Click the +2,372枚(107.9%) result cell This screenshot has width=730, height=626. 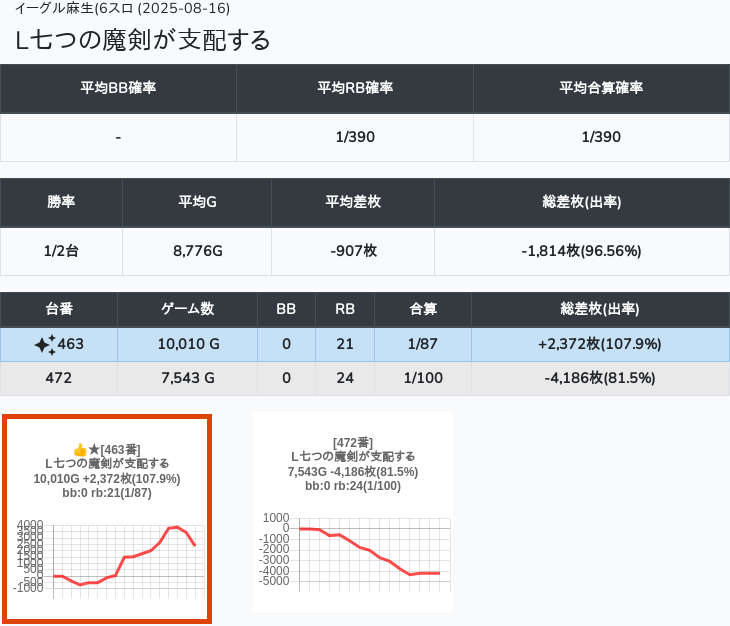600,345
